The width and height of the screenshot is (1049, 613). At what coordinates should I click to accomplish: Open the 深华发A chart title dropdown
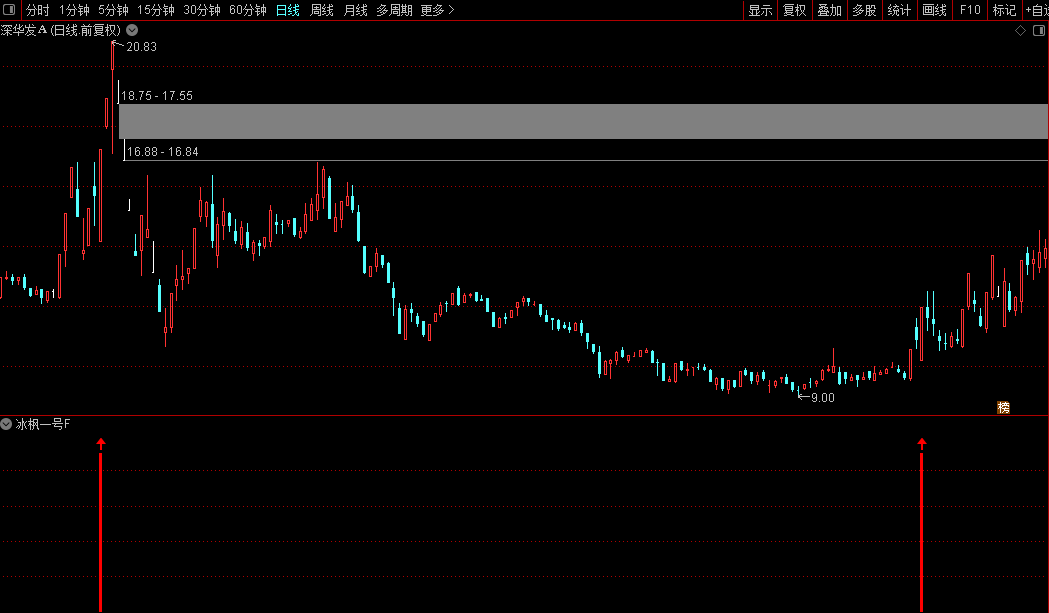[132, 30]
